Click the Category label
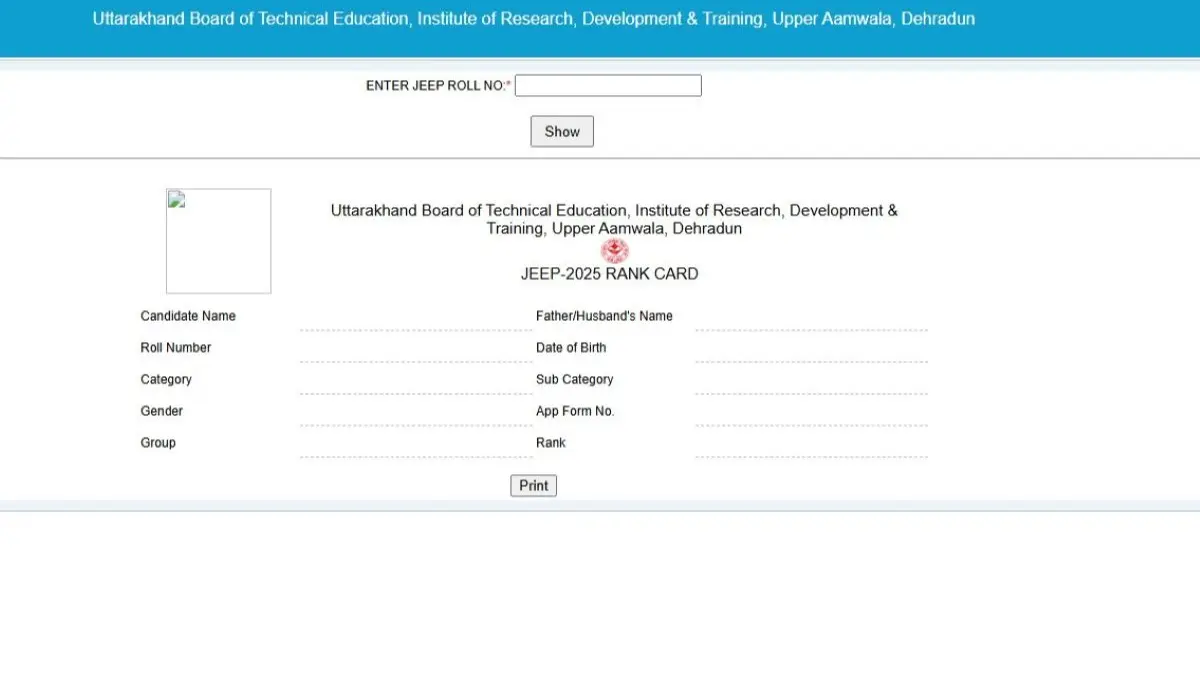 pos(166,379)
